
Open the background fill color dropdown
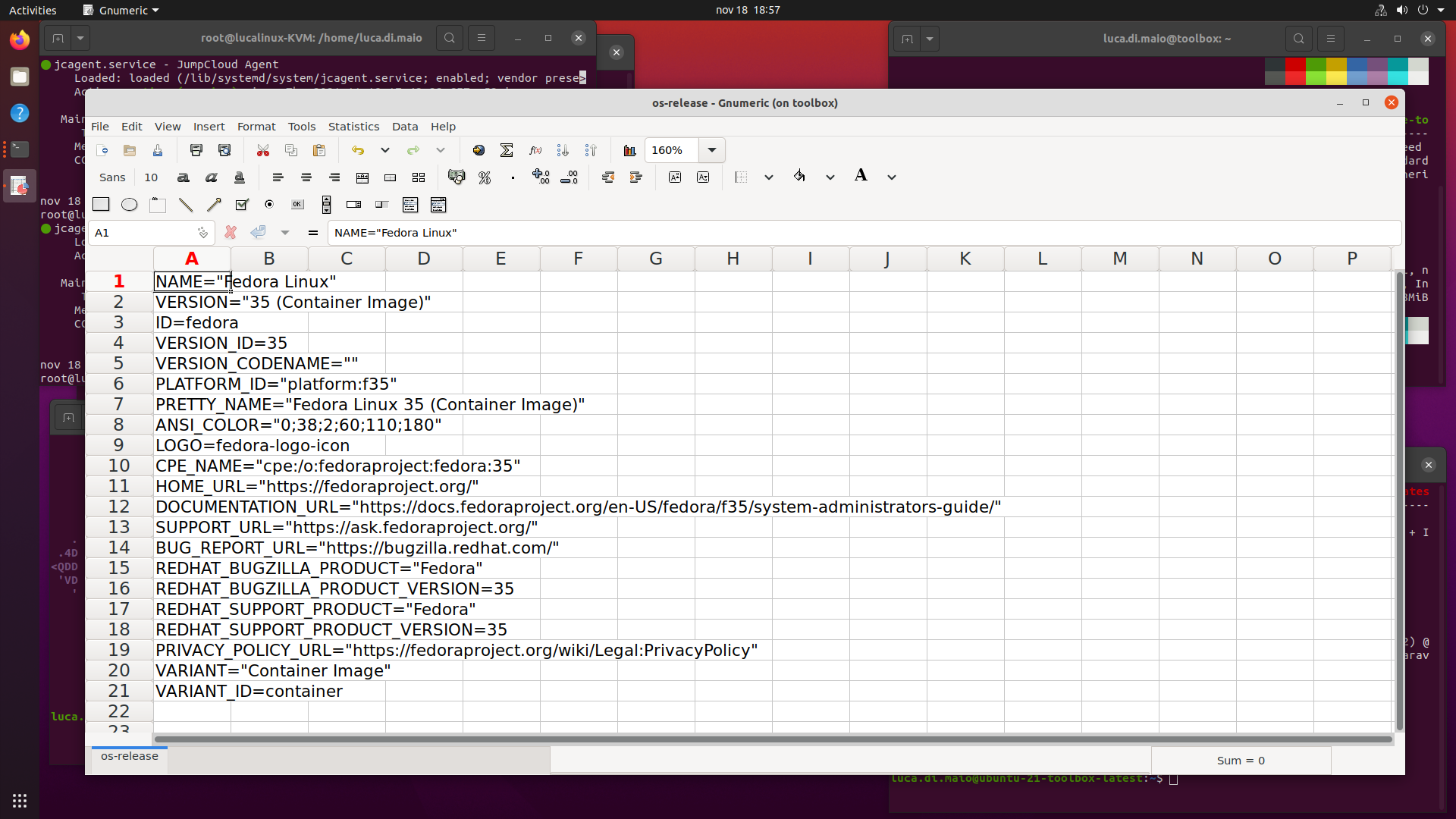coord(830,177)
